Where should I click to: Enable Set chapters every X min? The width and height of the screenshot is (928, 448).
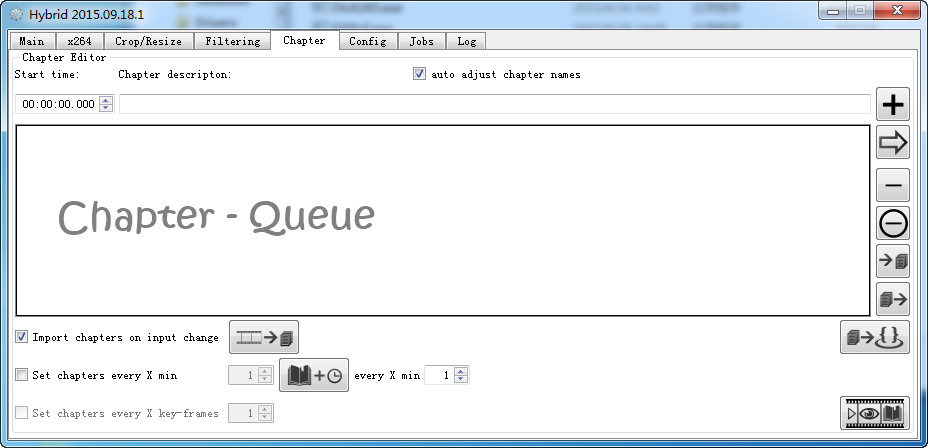pos(21,375)
